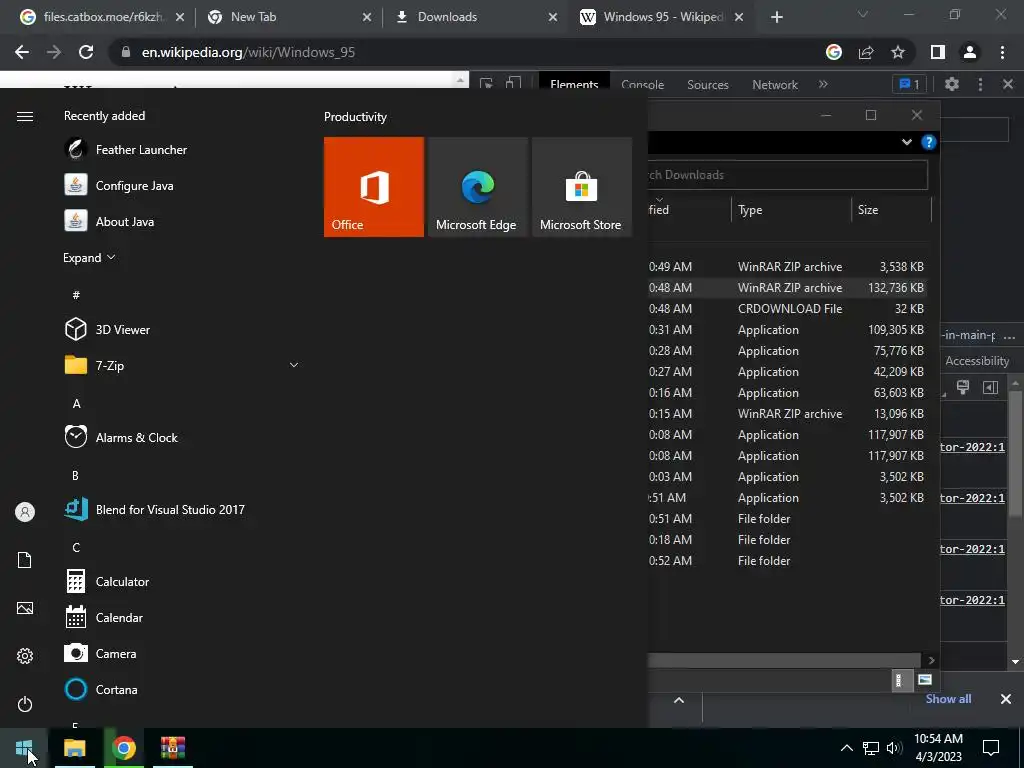The height and width of the screenshot is (768, 1024).
Task: Toggle computed styles sidebar in DevTools
Action: tap(991, 387)
